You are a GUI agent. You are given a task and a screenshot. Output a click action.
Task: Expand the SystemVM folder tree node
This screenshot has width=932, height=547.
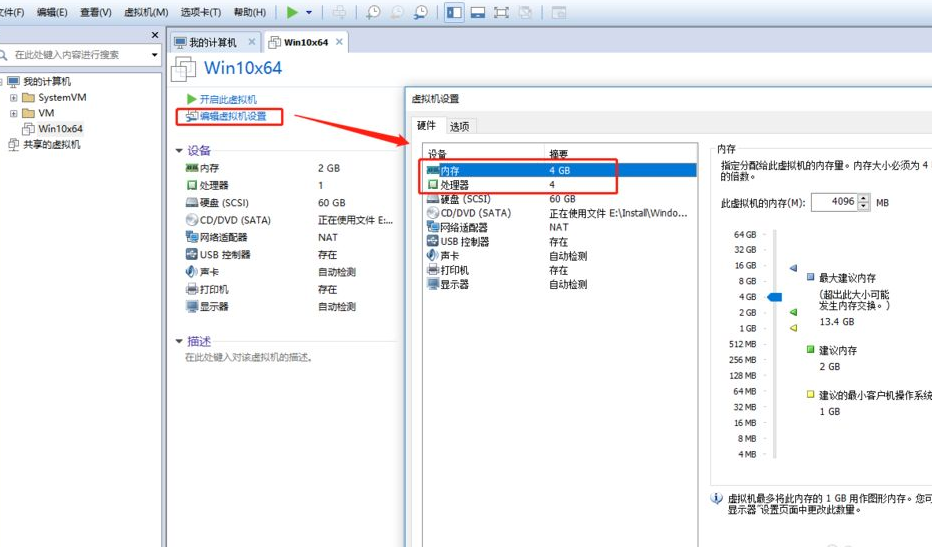[x=13, y=98]
